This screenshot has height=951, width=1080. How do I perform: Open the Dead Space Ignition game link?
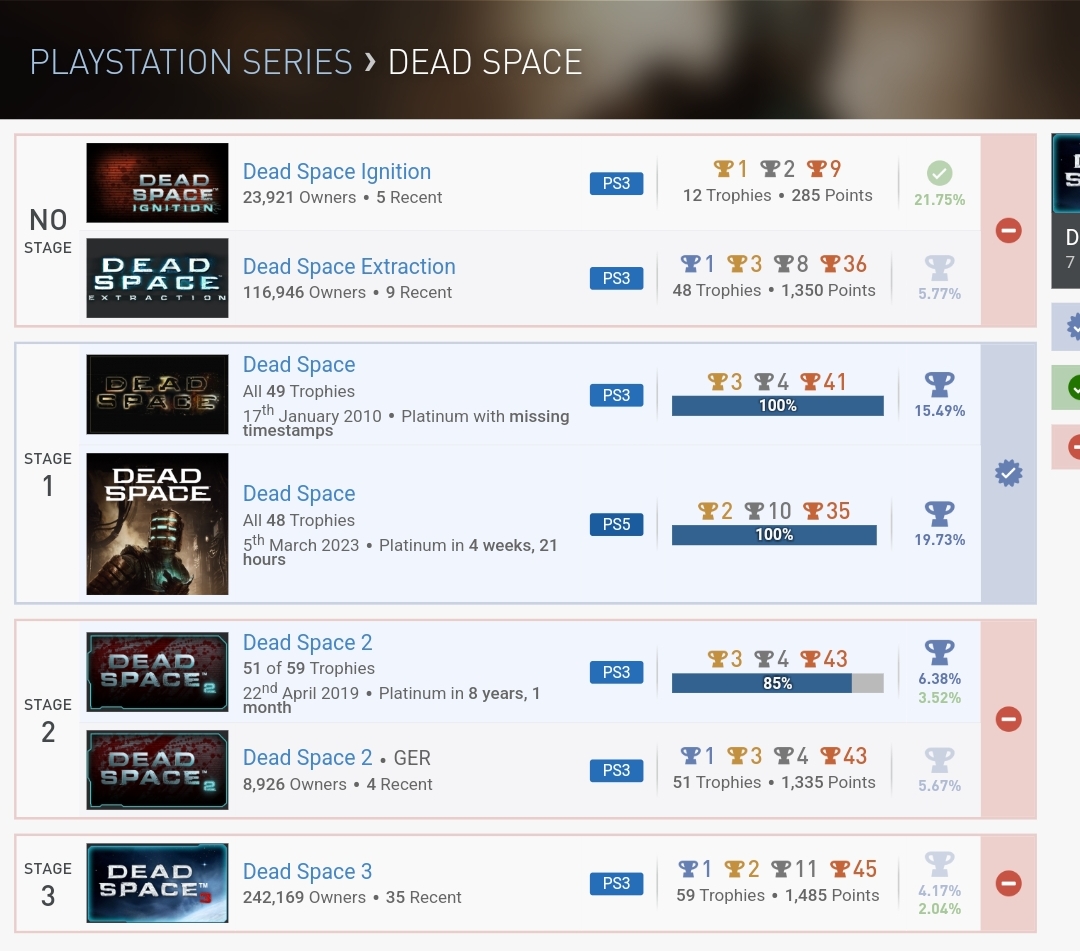tap(337, 172)
